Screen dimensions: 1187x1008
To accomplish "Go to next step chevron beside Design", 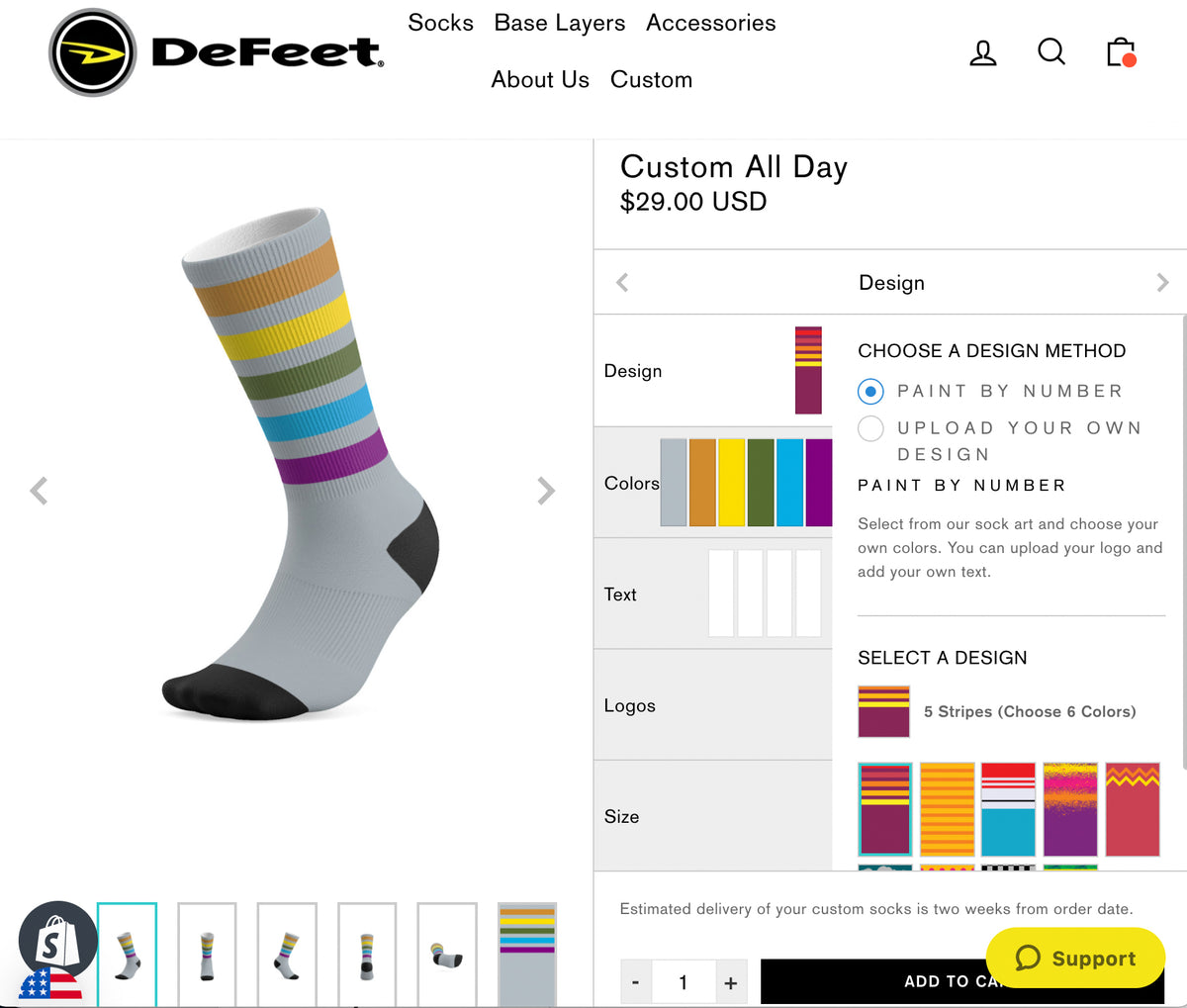I will [1162, 283].
